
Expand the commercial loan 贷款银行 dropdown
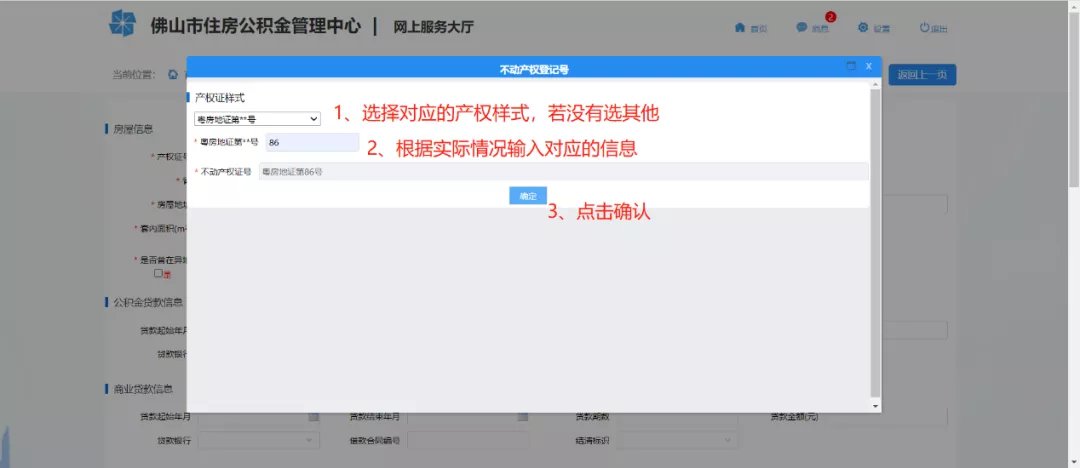point(257,439)
